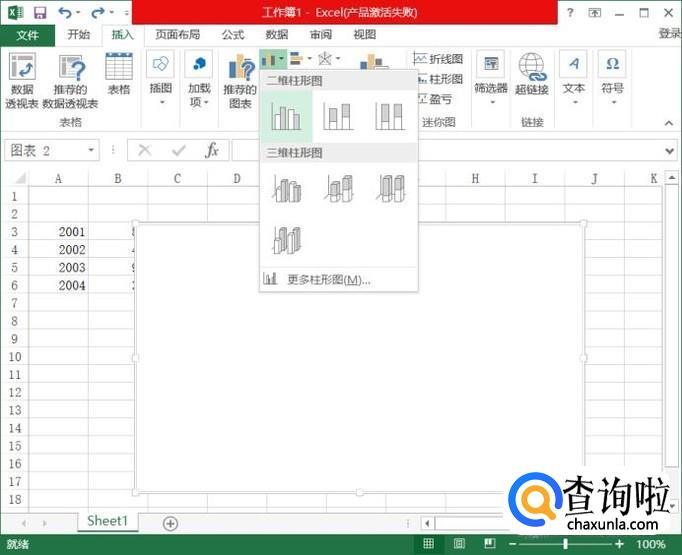Collapse the ribbon with the arrow

[669, 124]
